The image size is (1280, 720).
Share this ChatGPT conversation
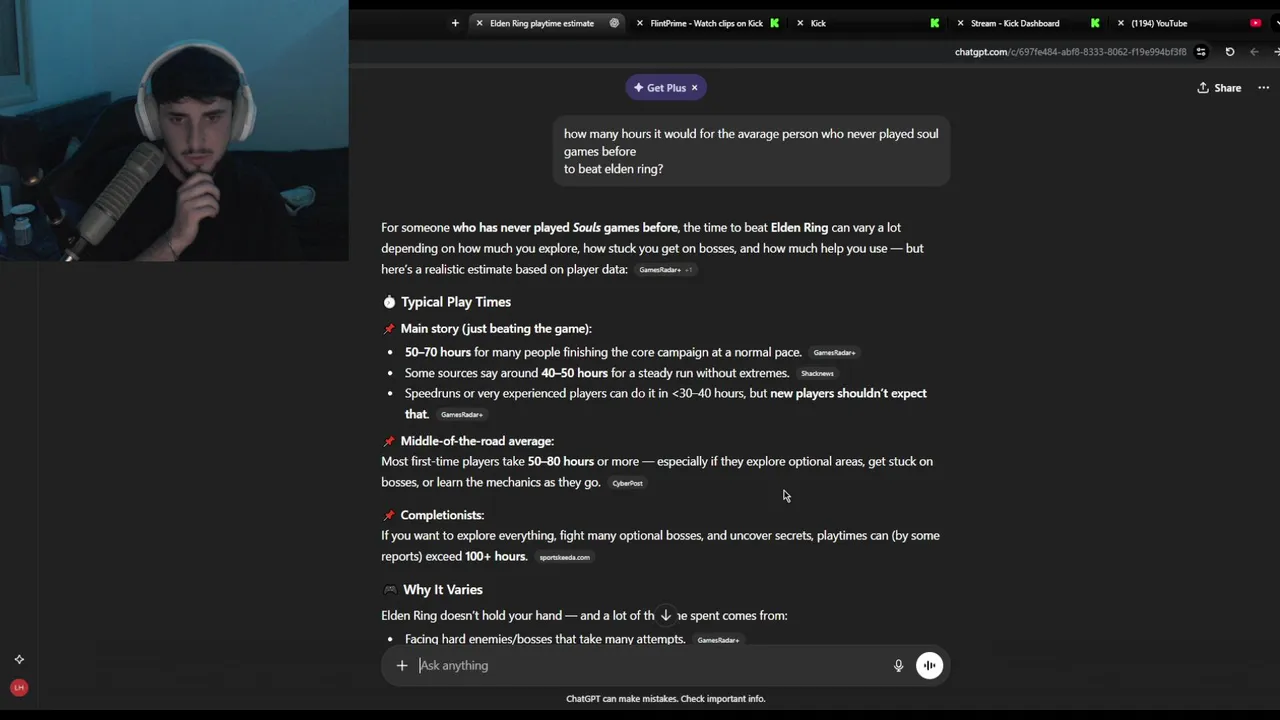pos(1219,88)
